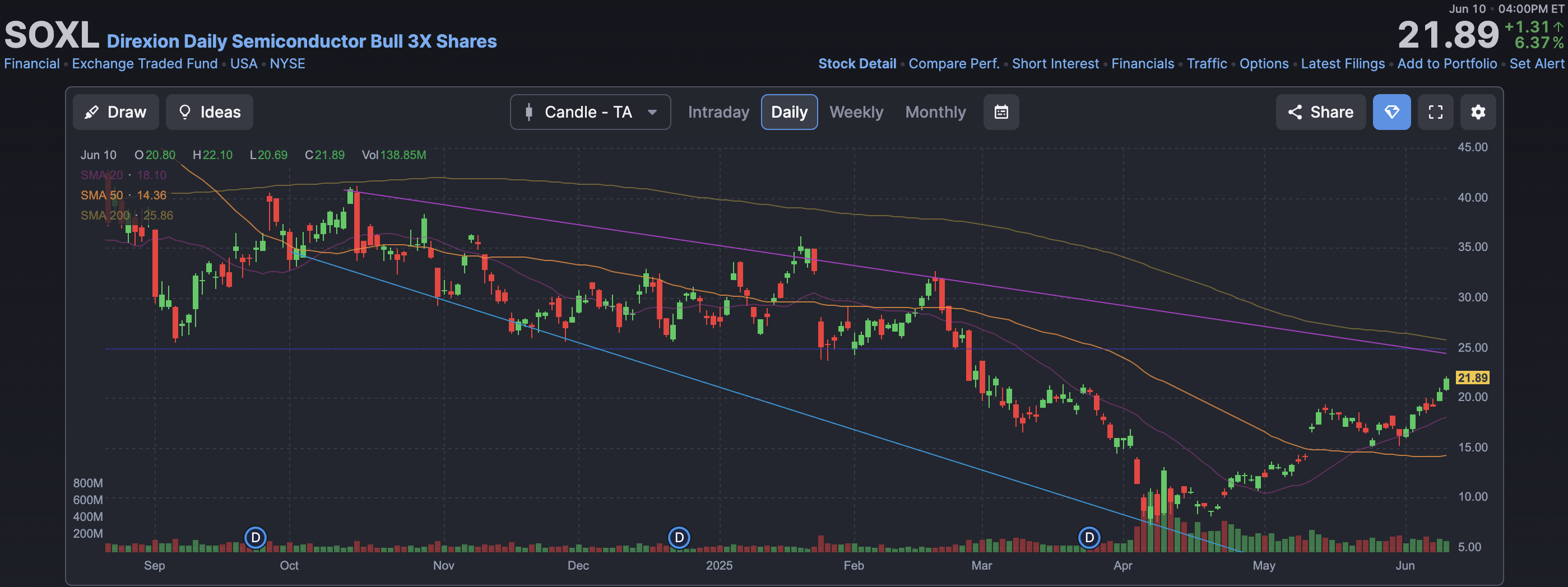The width and height of the screenshot is (1568, 587).
Task: Click the SOXL ticker symbol heading
Action: [x=52, y=35]
